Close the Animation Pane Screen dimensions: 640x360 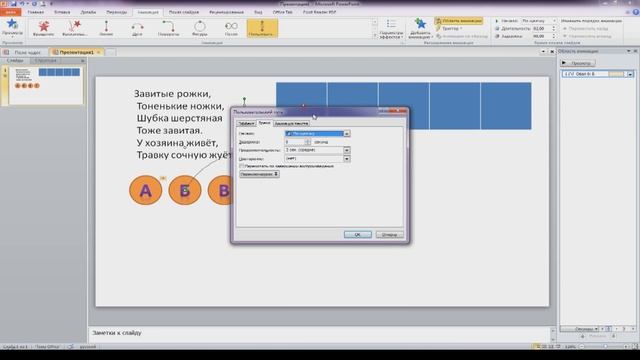pyautogui.click(x=636, y=51)
